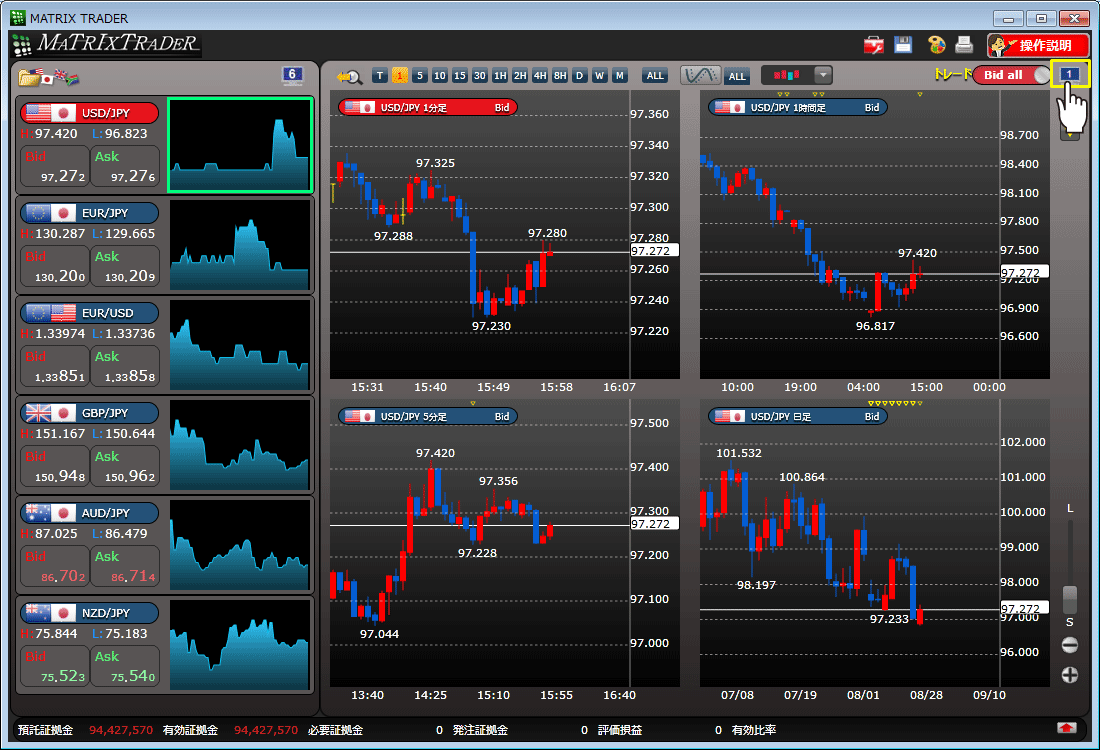The height and width of the screenshot is (750, 1100).
Task: Open the 操作説明 help button
Action: 1038,46
